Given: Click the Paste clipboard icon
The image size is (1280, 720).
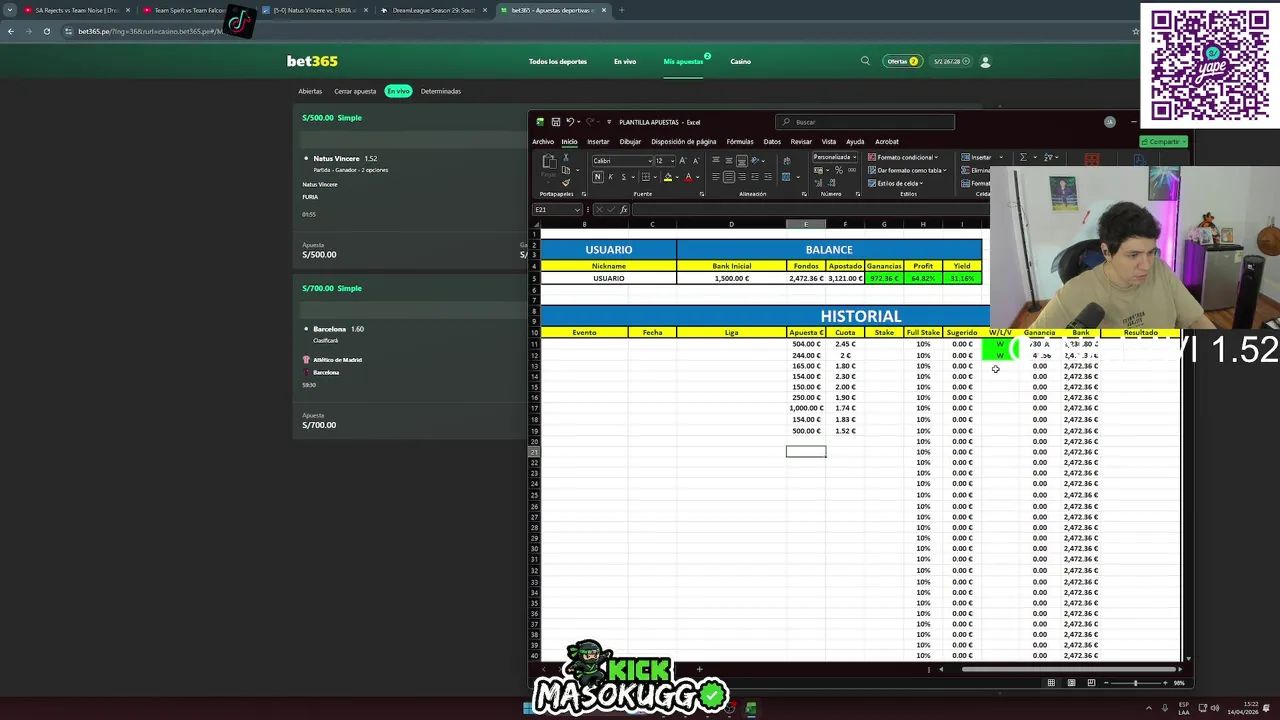Looking at the screenshot, I should click(x=549, y=161).
